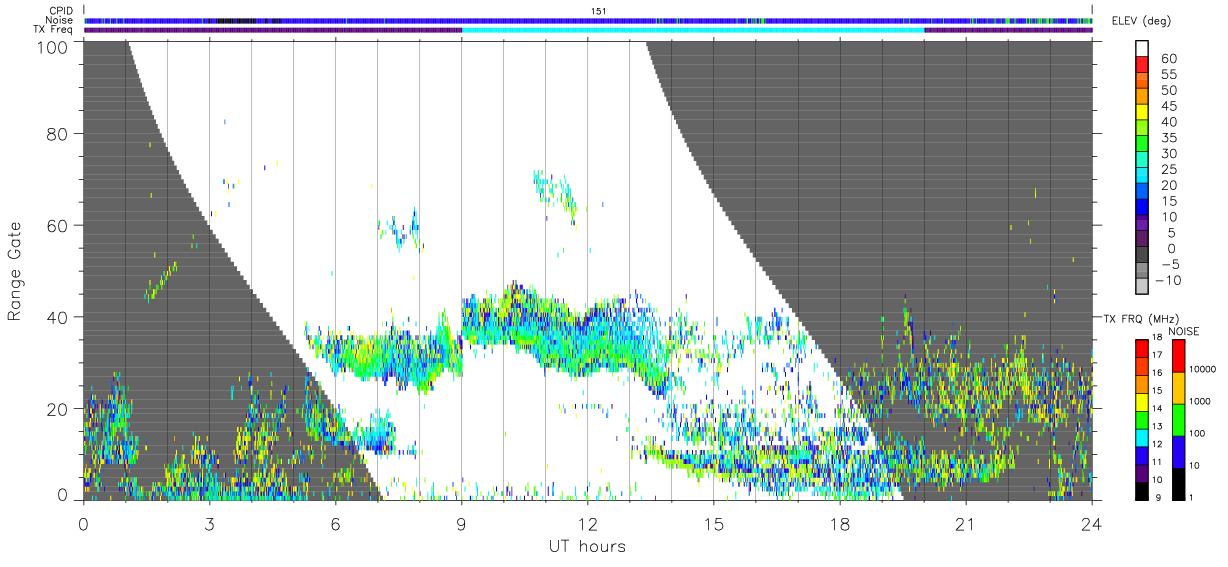
Task: Click the white top swatch of ELEV colorbar
Action: point(1143,47)
